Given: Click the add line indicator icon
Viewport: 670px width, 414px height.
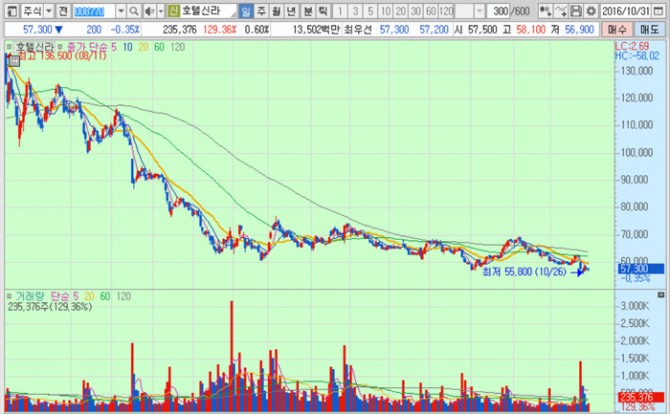Looking at the screenshot, I should pos(561,11).
